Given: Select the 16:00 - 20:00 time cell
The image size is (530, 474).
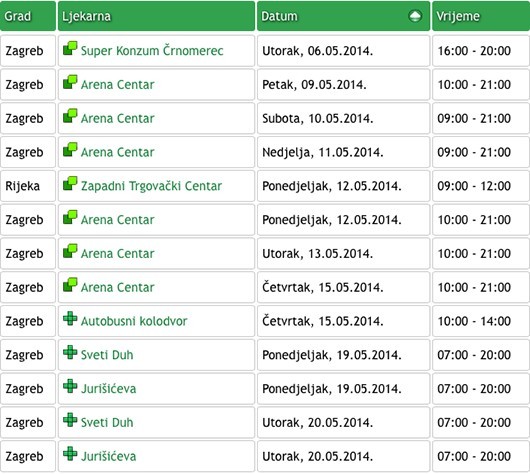Looking at the screenshot, I should [481, 51].
